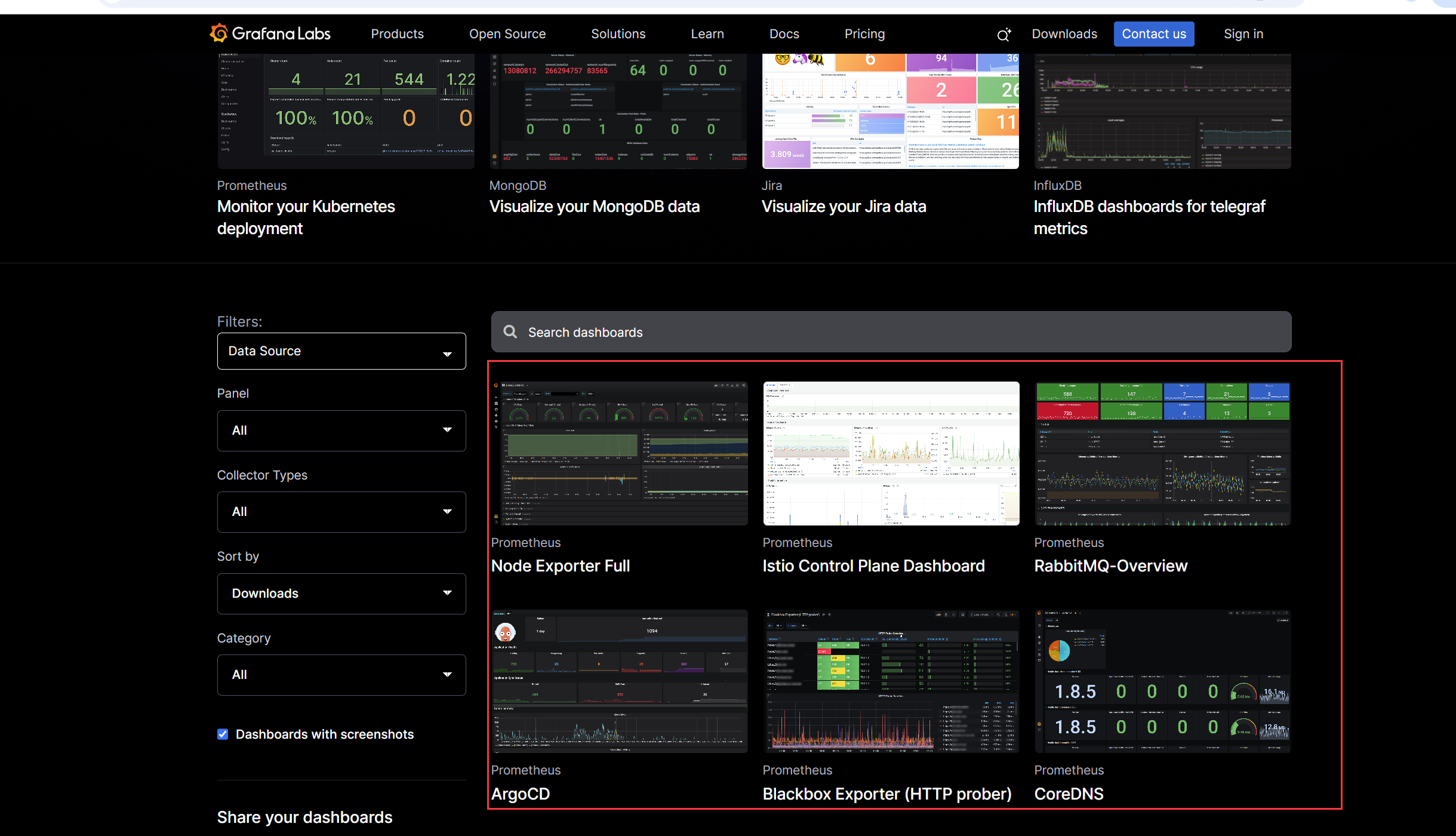Open Istio Control Plane Dashboard thumbnail

click(x=891, y=453)
